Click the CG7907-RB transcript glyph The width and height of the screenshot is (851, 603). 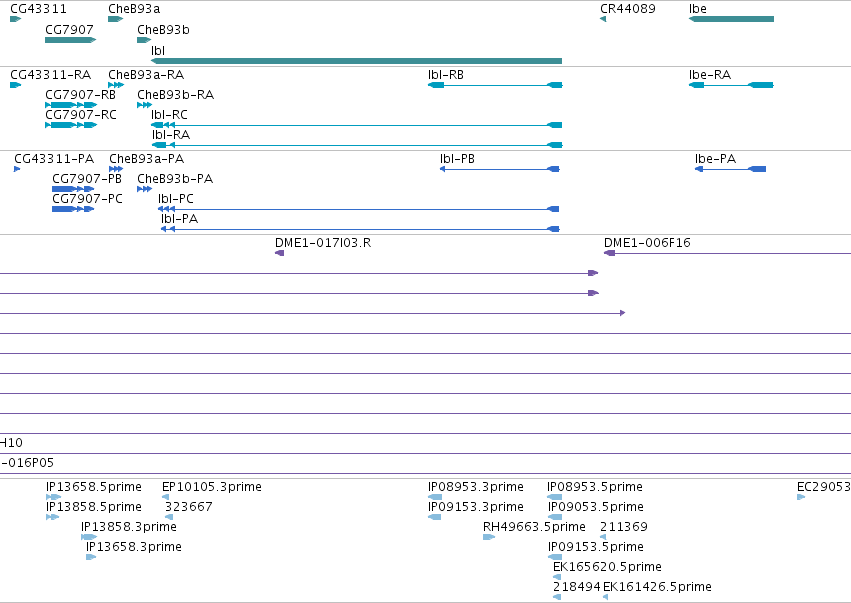[x=71, y=105]
